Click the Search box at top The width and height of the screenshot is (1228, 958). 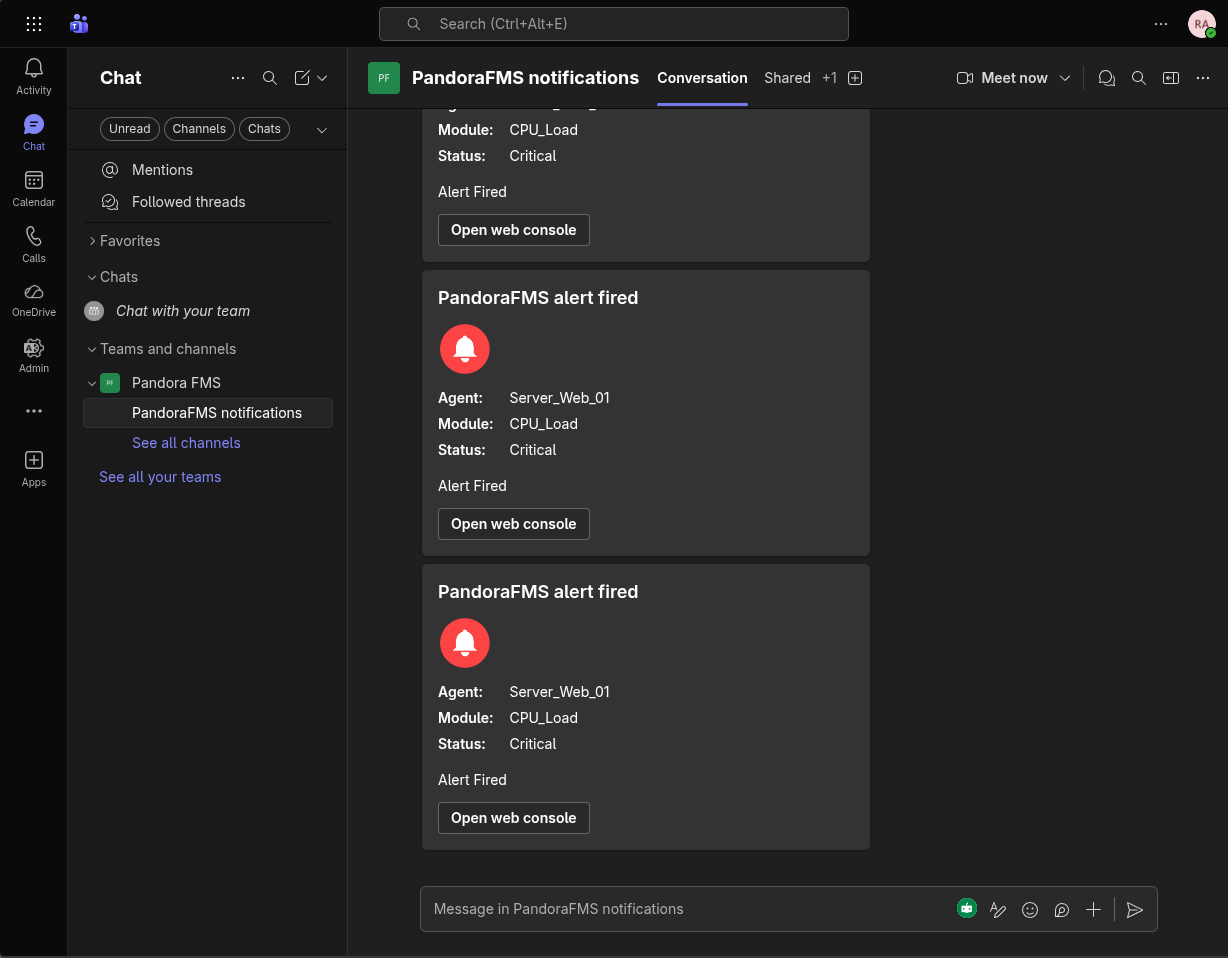point(614,24)
